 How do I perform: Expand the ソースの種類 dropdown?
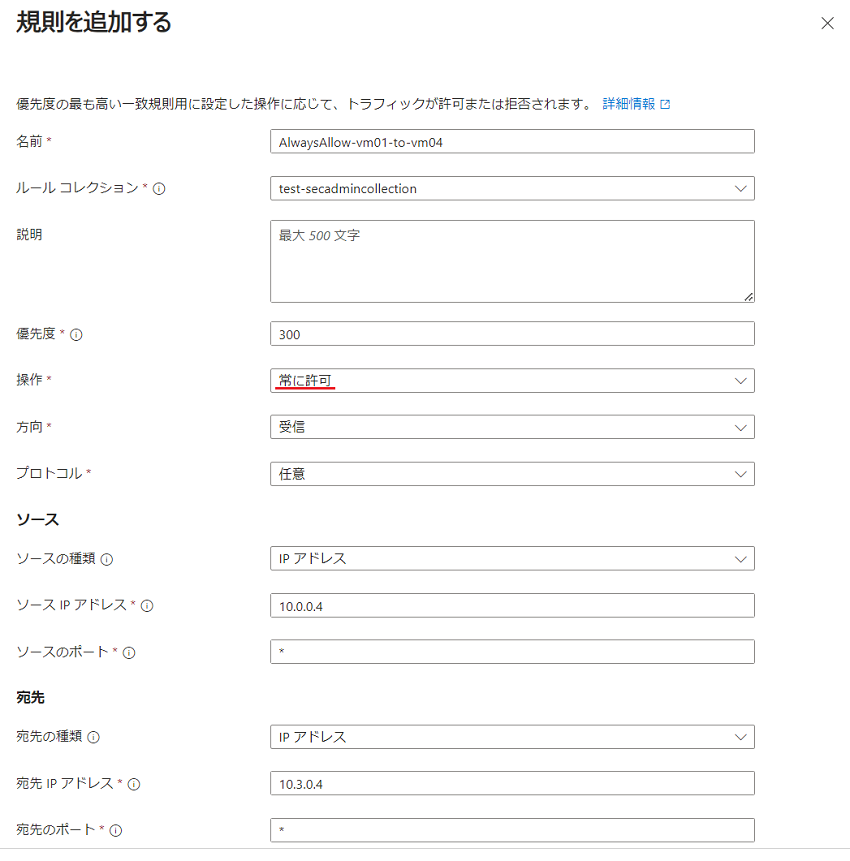pyautogui.click(x=512, y=558)
